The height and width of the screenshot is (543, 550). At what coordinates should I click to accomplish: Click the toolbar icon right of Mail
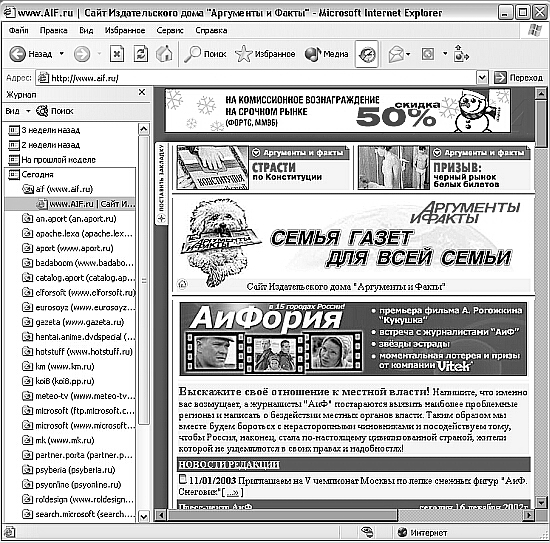tap(428, 54)
